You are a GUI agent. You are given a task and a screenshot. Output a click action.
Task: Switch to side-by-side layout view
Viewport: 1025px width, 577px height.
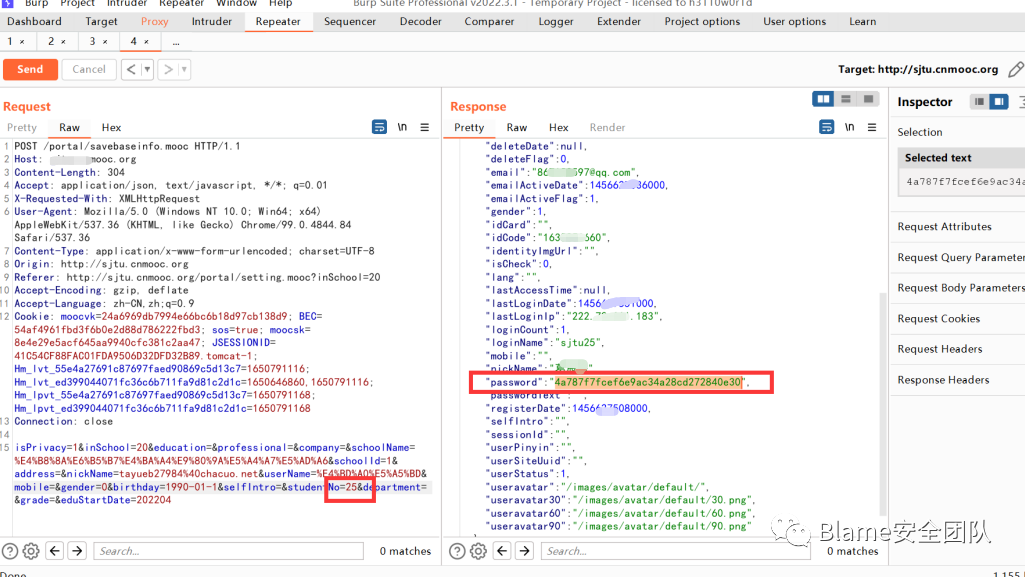(823, 100)
